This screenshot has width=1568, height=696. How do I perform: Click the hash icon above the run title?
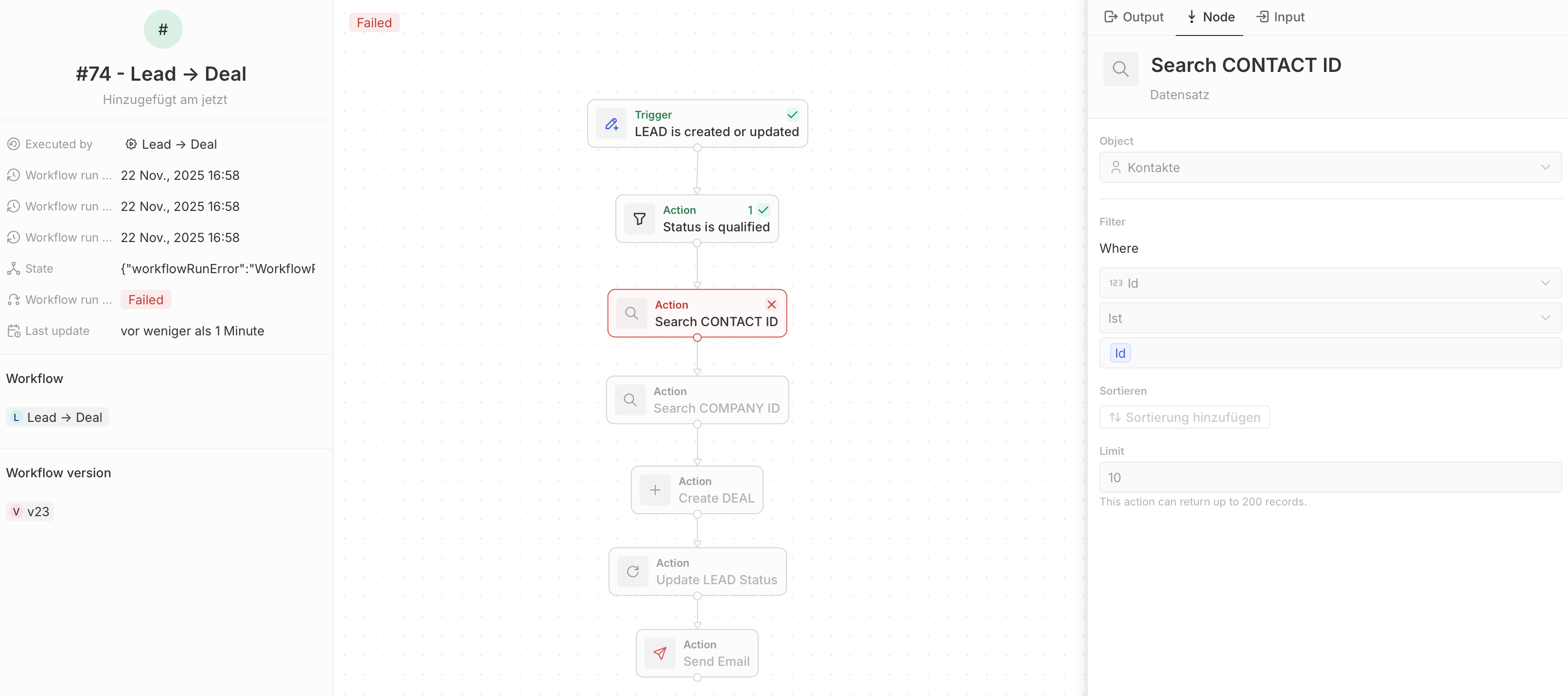point(162,29)
